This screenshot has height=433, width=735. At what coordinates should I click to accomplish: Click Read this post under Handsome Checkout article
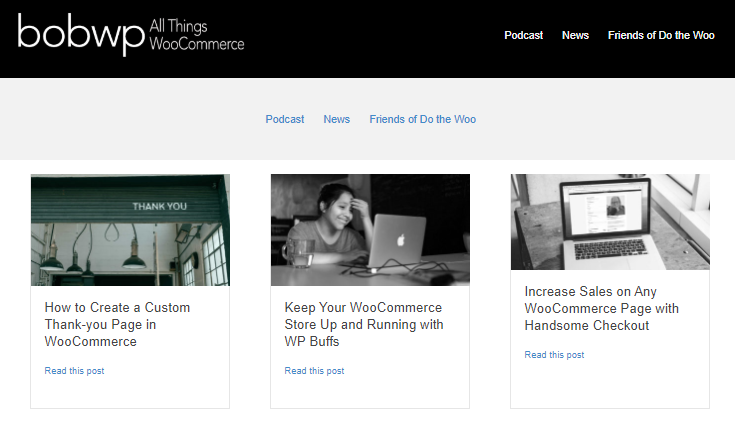point(554,355)
